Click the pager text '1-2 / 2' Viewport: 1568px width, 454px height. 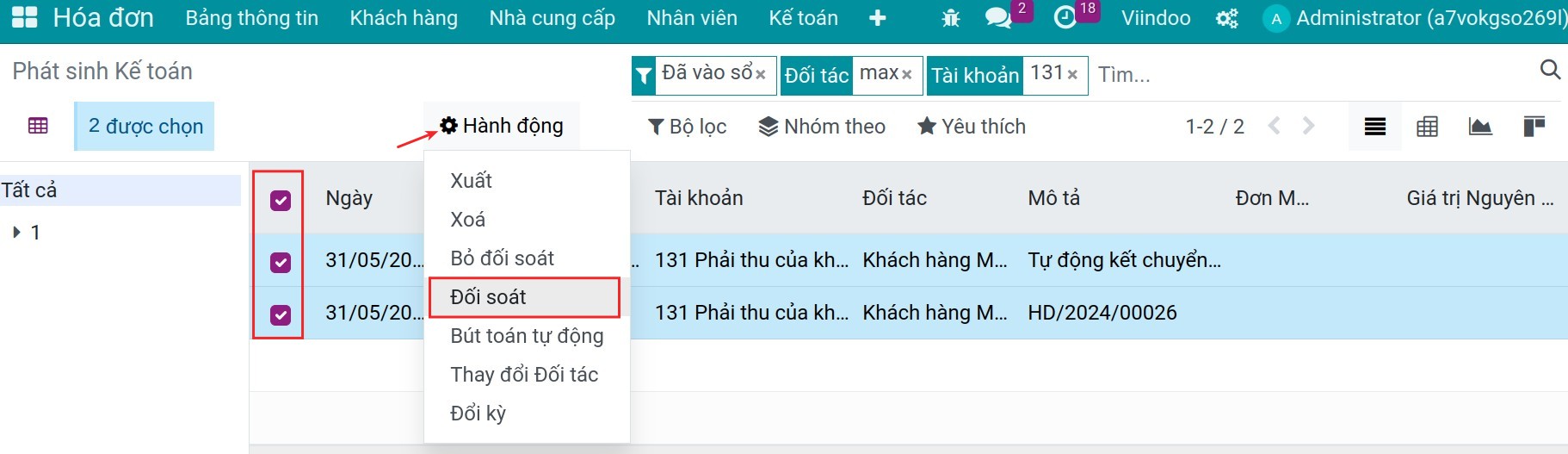(1214, 127)
